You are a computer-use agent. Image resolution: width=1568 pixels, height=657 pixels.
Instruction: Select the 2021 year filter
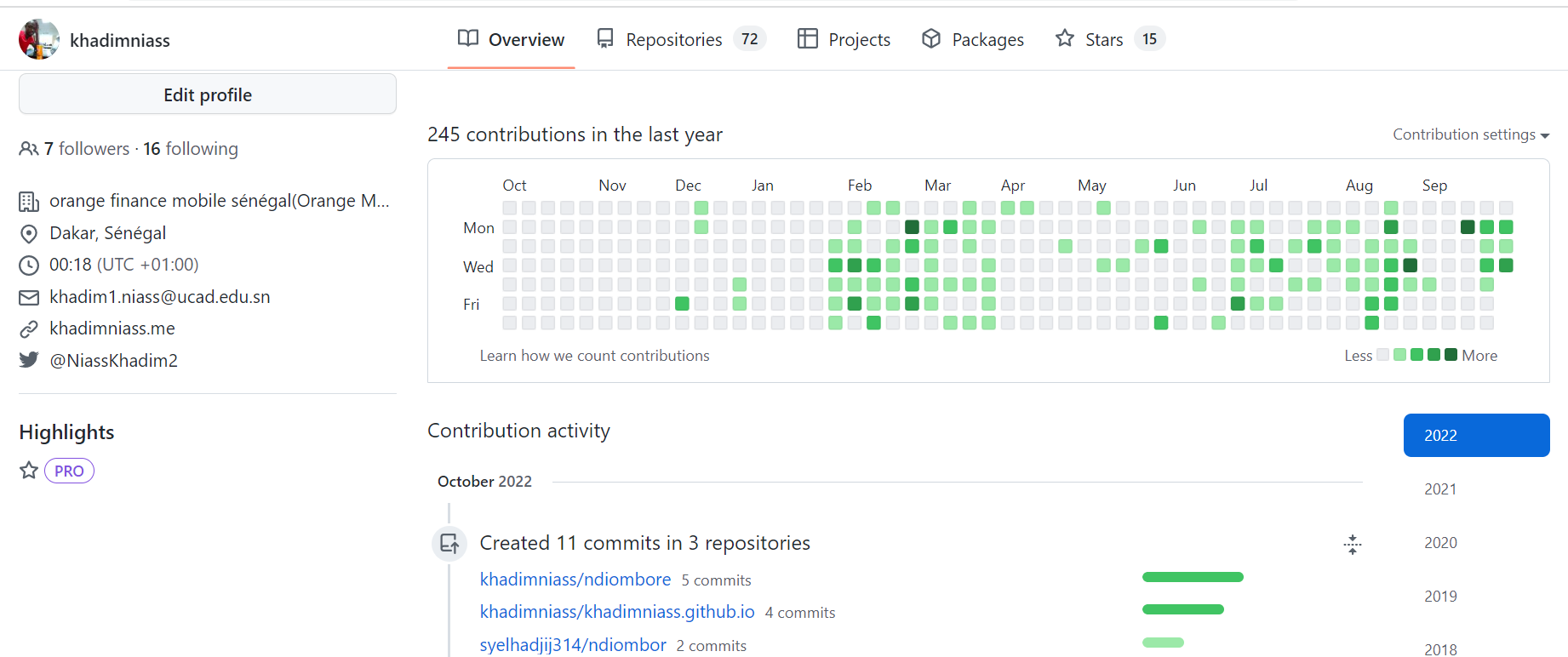pyautogui.click(x=1440, y=489)
